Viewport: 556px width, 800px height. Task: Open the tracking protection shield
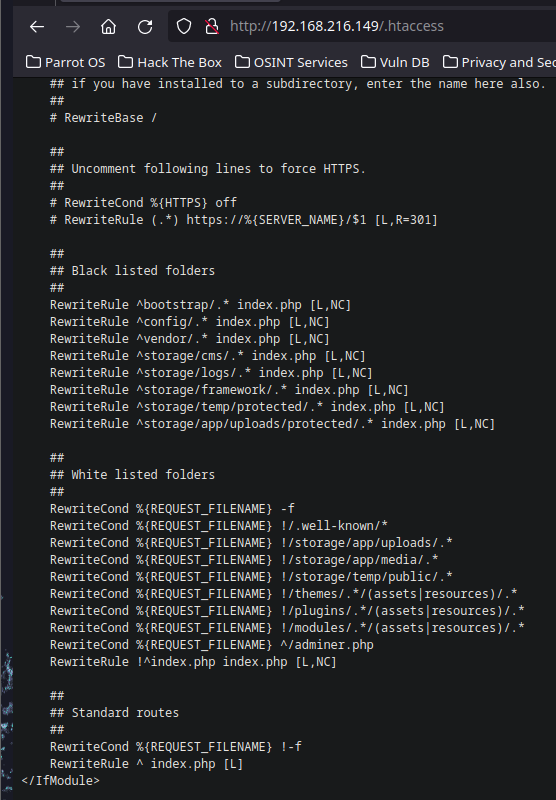point(184,26)
